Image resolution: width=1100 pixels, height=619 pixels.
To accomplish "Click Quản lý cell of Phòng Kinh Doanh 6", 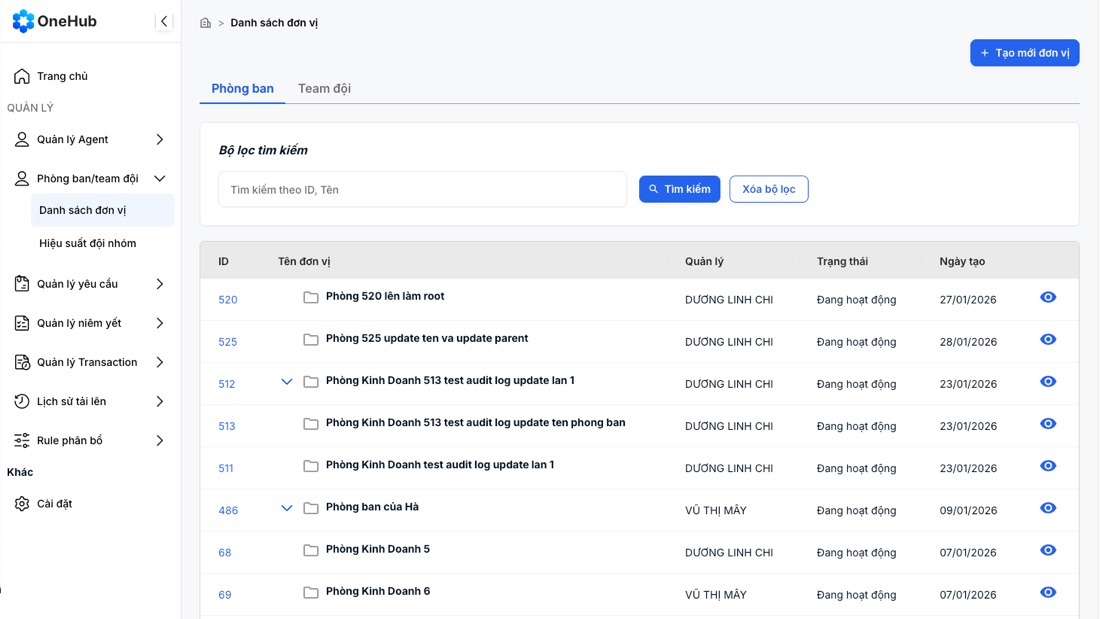I will pos(716,594).
